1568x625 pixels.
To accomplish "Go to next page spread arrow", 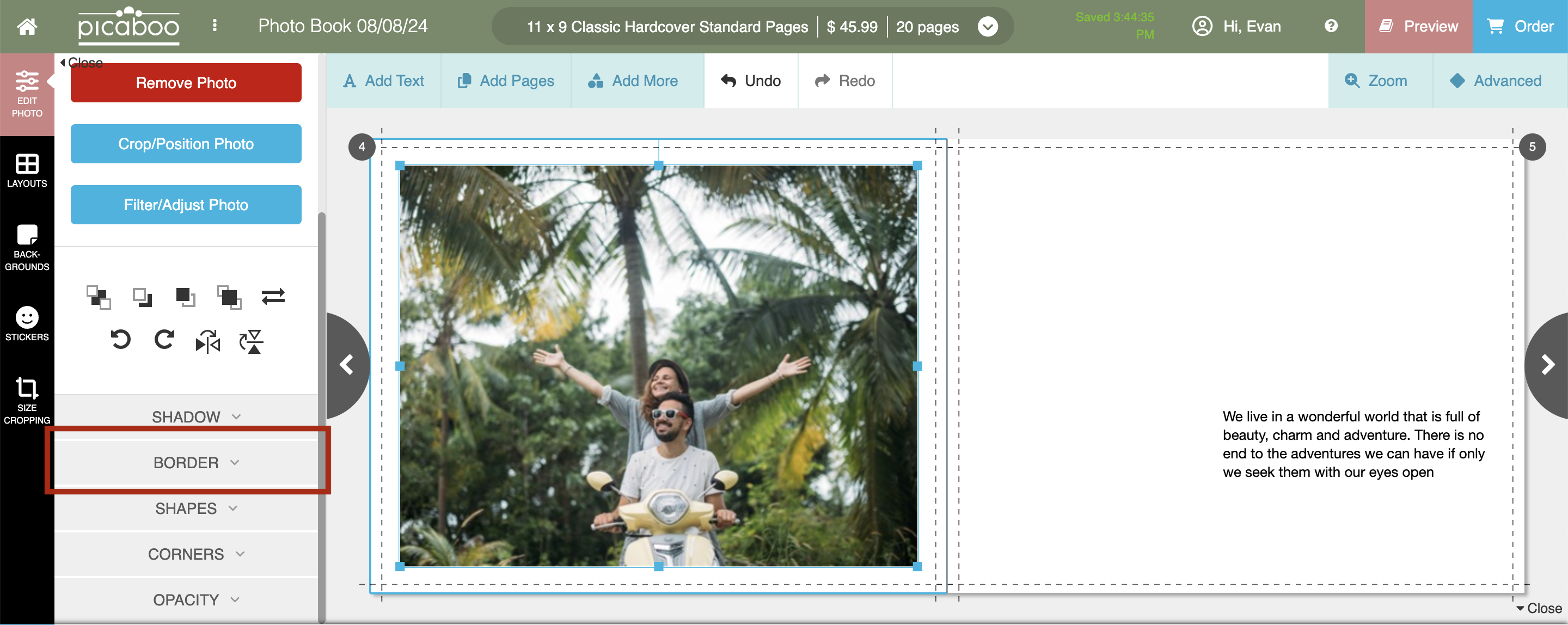I will (1547, 365).
